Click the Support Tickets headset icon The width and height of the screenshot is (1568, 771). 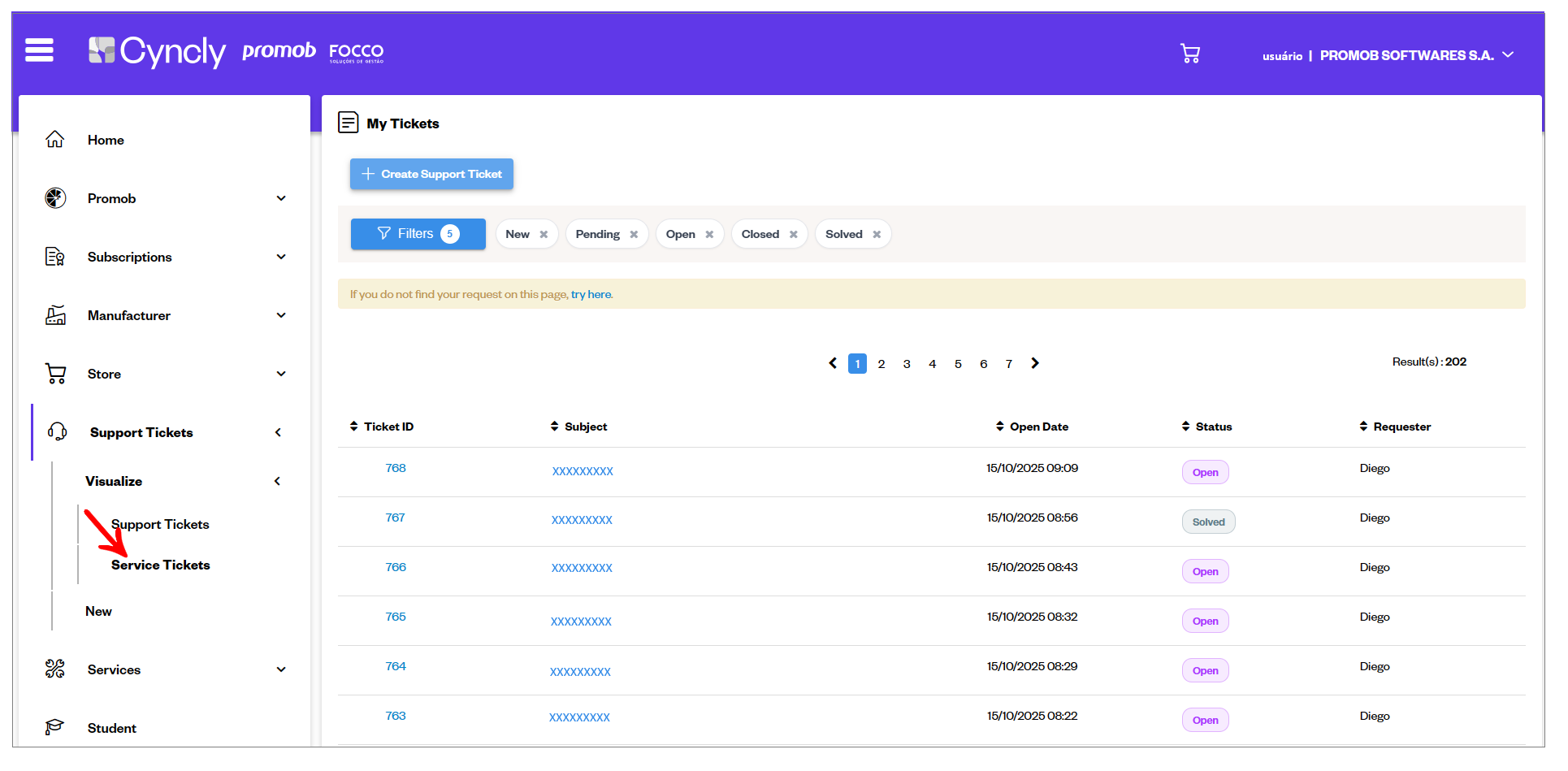(x=57, y=432)
